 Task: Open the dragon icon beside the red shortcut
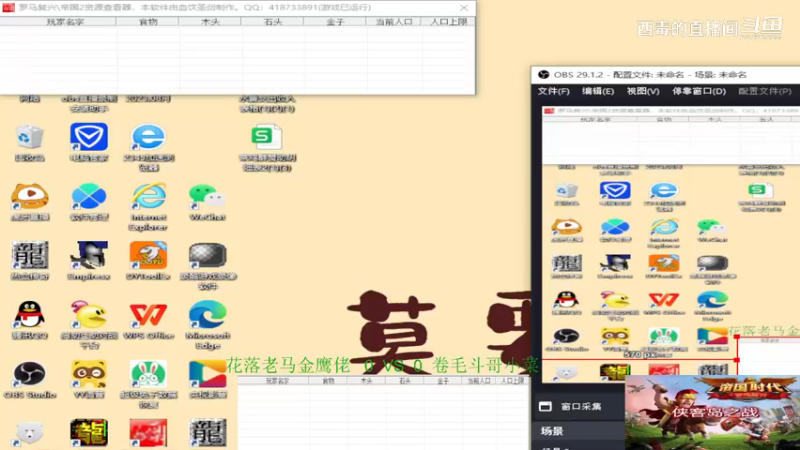pos(207,433)
